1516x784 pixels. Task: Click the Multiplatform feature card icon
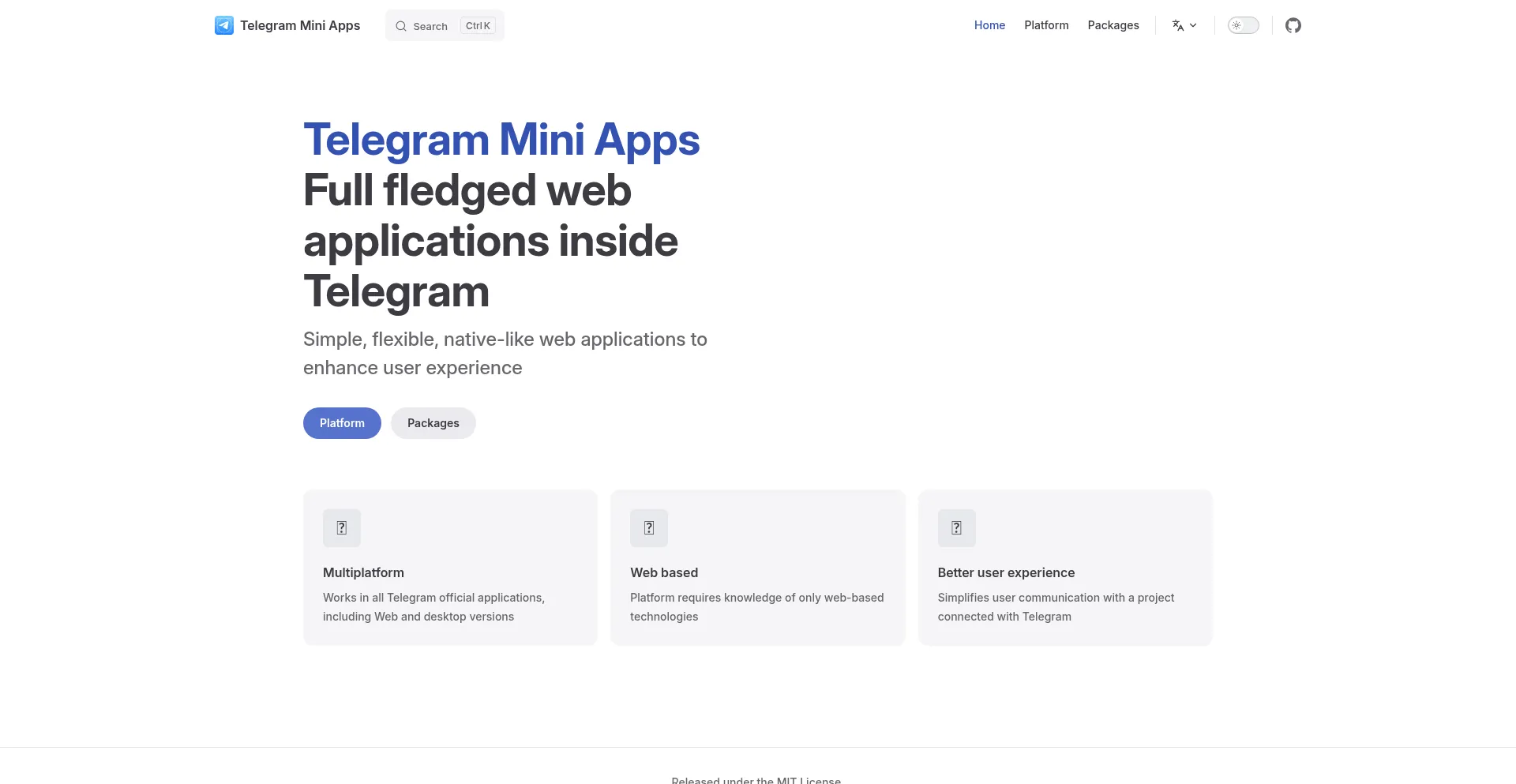point(342,528)
